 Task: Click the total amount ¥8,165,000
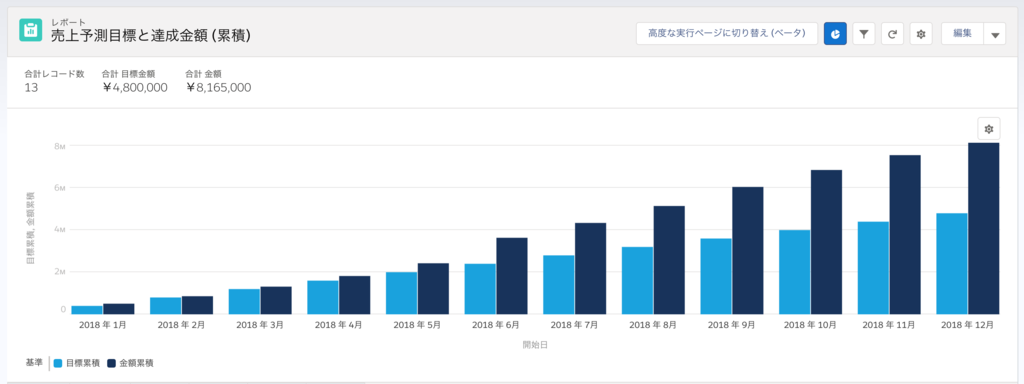[x=219, y=88]
